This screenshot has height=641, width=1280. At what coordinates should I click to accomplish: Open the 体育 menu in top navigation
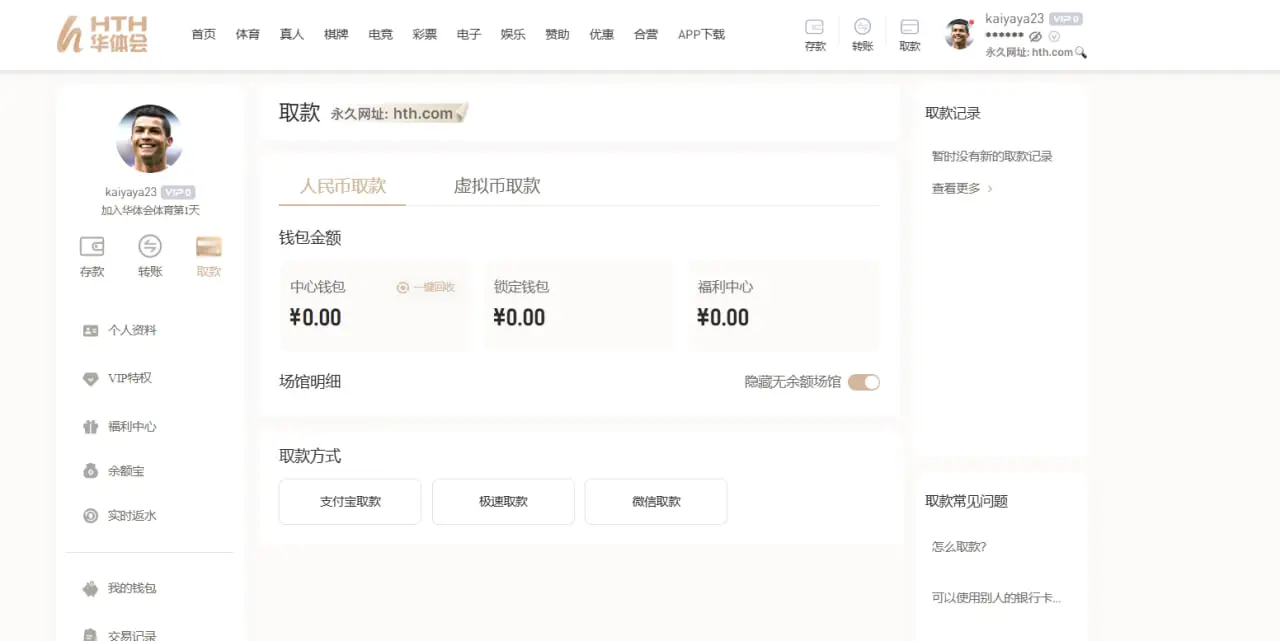pos(248,34)
